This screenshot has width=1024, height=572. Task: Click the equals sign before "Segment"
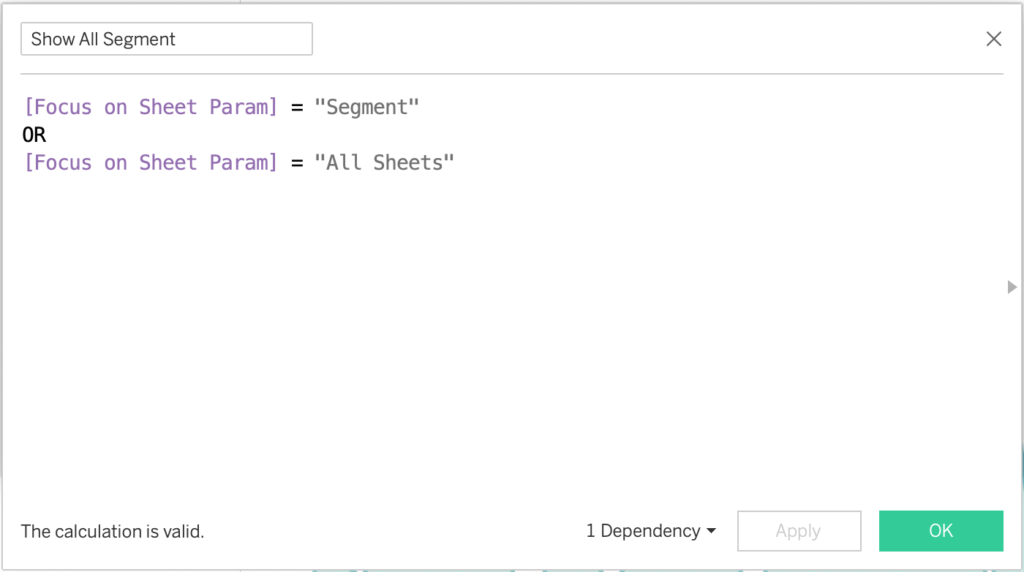click(297, 107)
